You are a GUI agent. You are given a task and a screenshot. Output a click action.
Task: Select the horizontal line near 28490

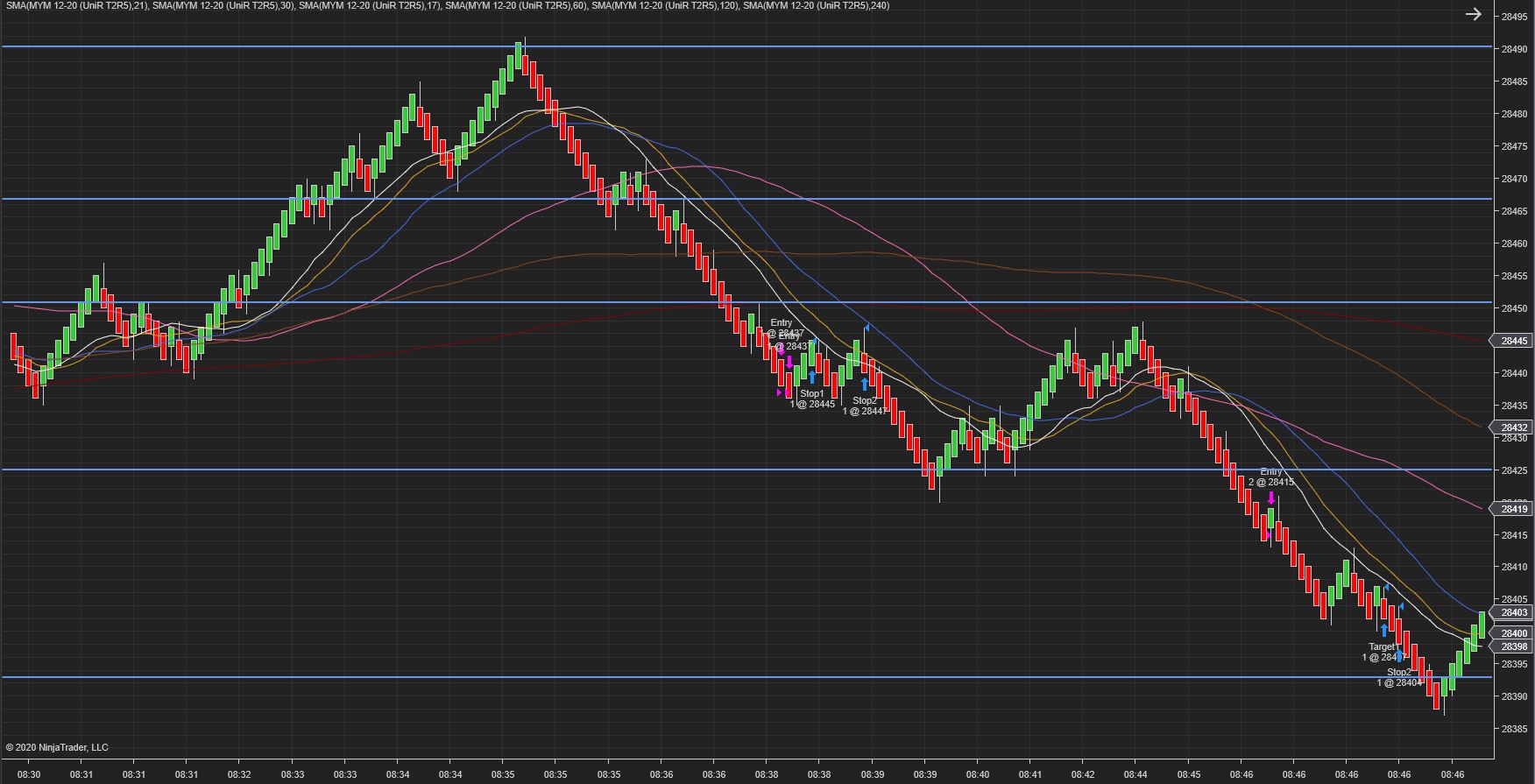click(746, 46)
